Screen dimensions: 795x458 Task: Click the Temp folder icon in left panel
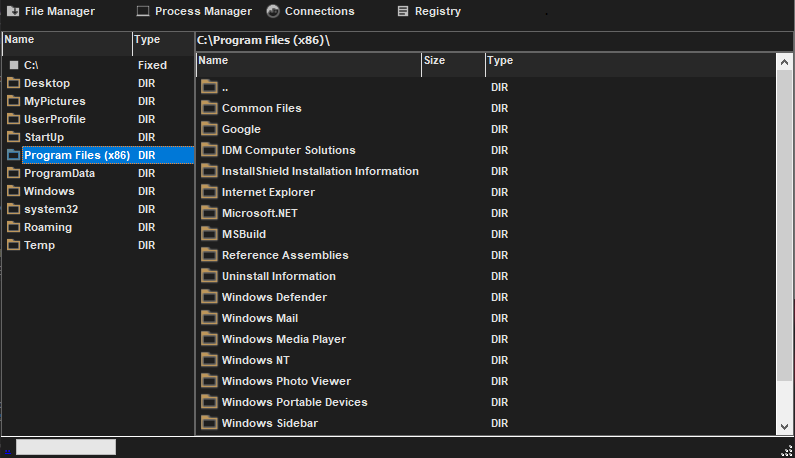coord(14,245)
